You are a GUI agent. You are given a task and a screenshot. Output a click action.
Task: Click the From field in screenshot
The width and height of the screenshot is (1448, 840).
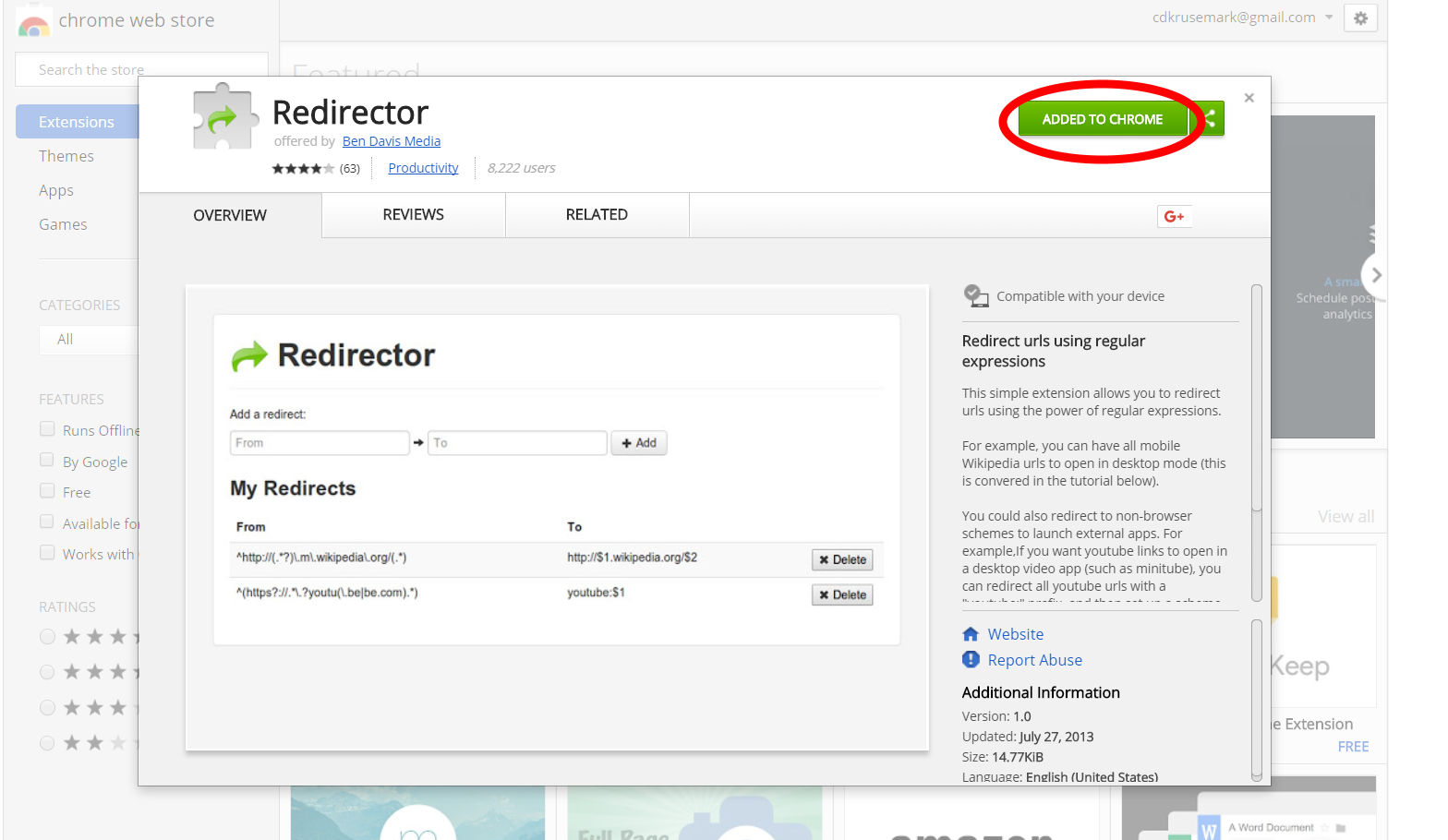(320, 443)
